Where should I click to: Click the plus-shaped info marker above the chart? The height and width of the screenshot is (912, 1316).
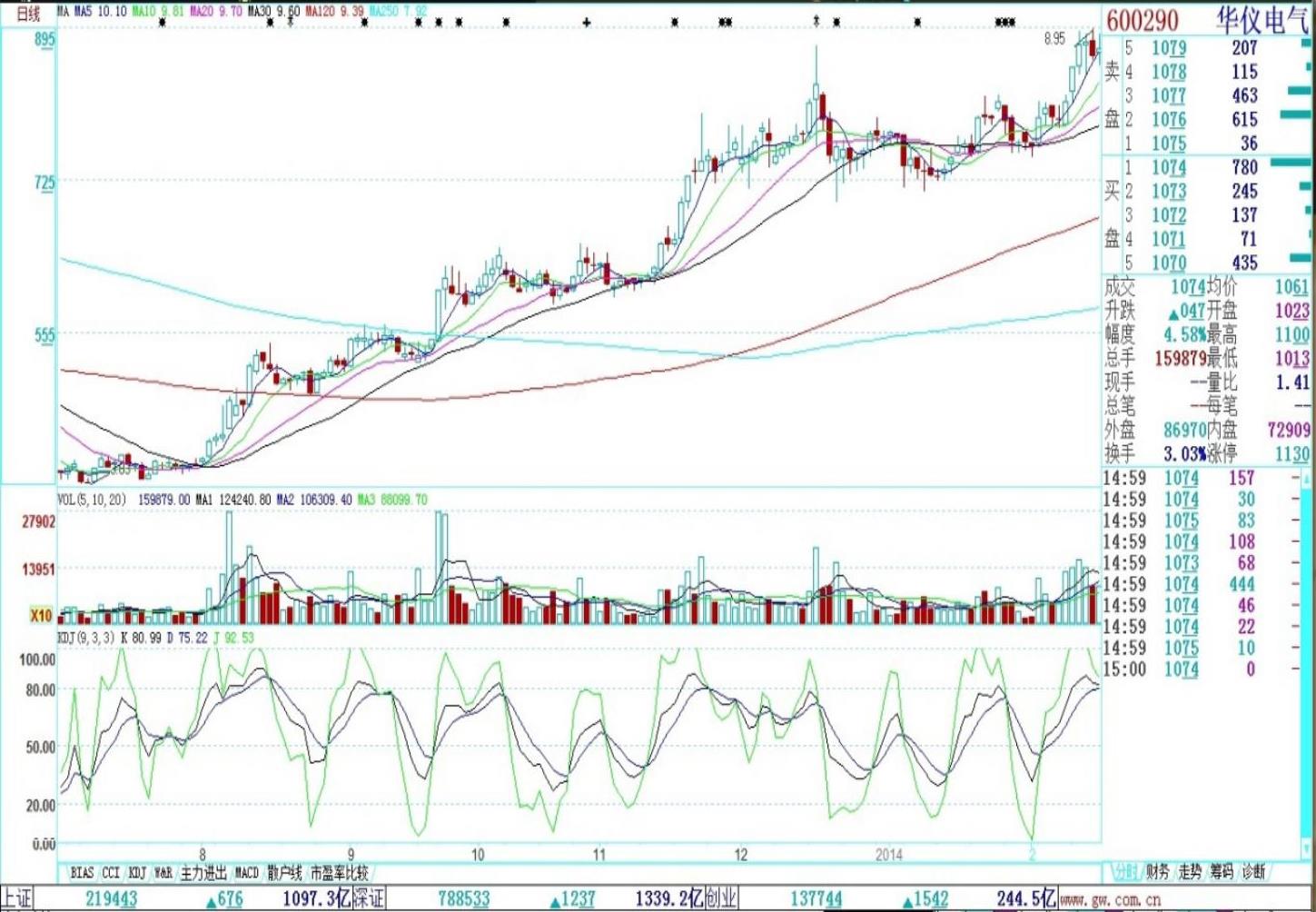coord(587,22)
